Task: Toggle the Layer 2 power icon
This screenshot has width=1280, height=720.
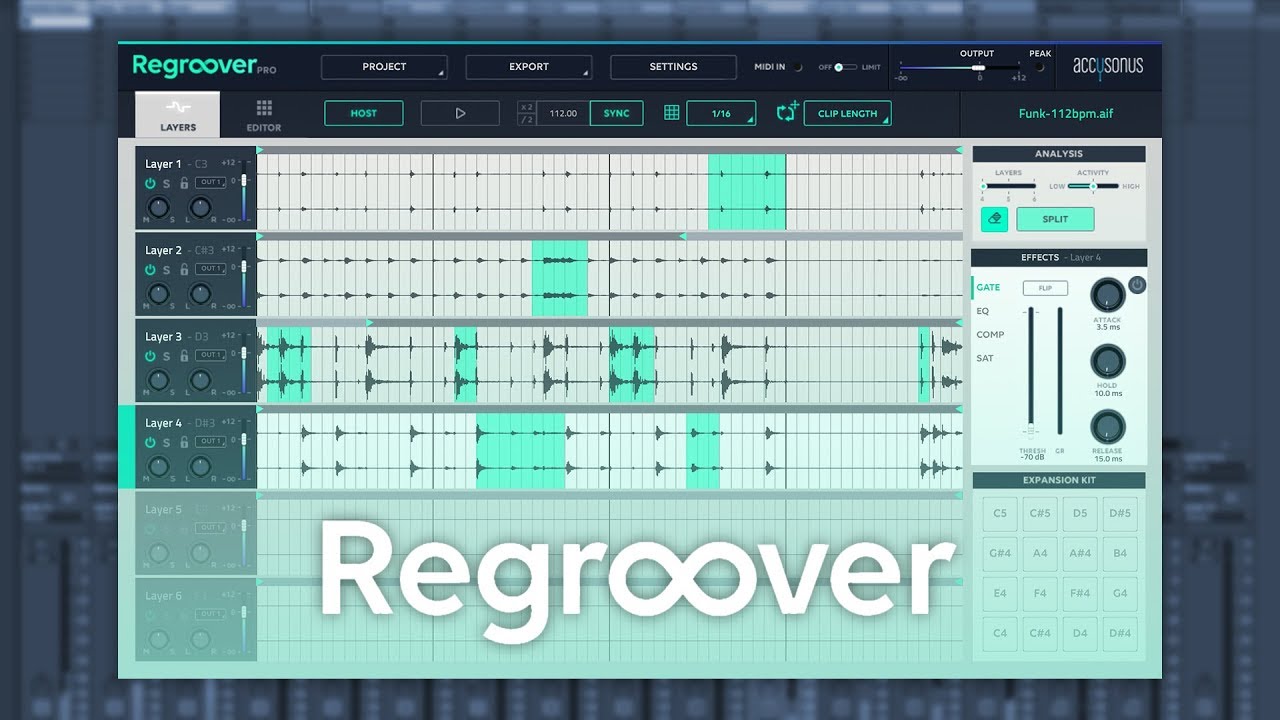Action: pos(150,270)
